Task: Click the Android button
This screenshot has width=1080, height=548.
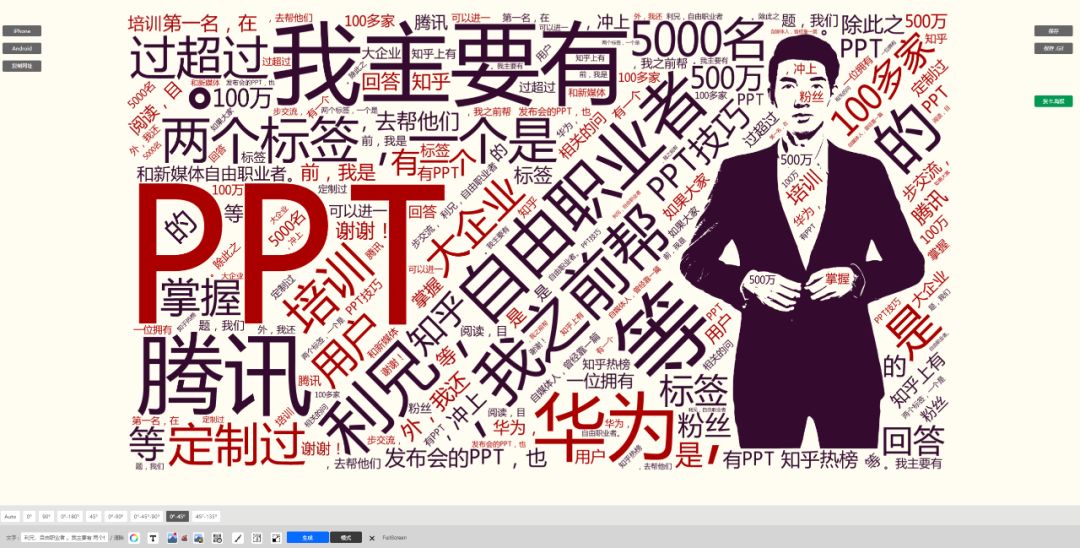Action: (x=21, y=48)
